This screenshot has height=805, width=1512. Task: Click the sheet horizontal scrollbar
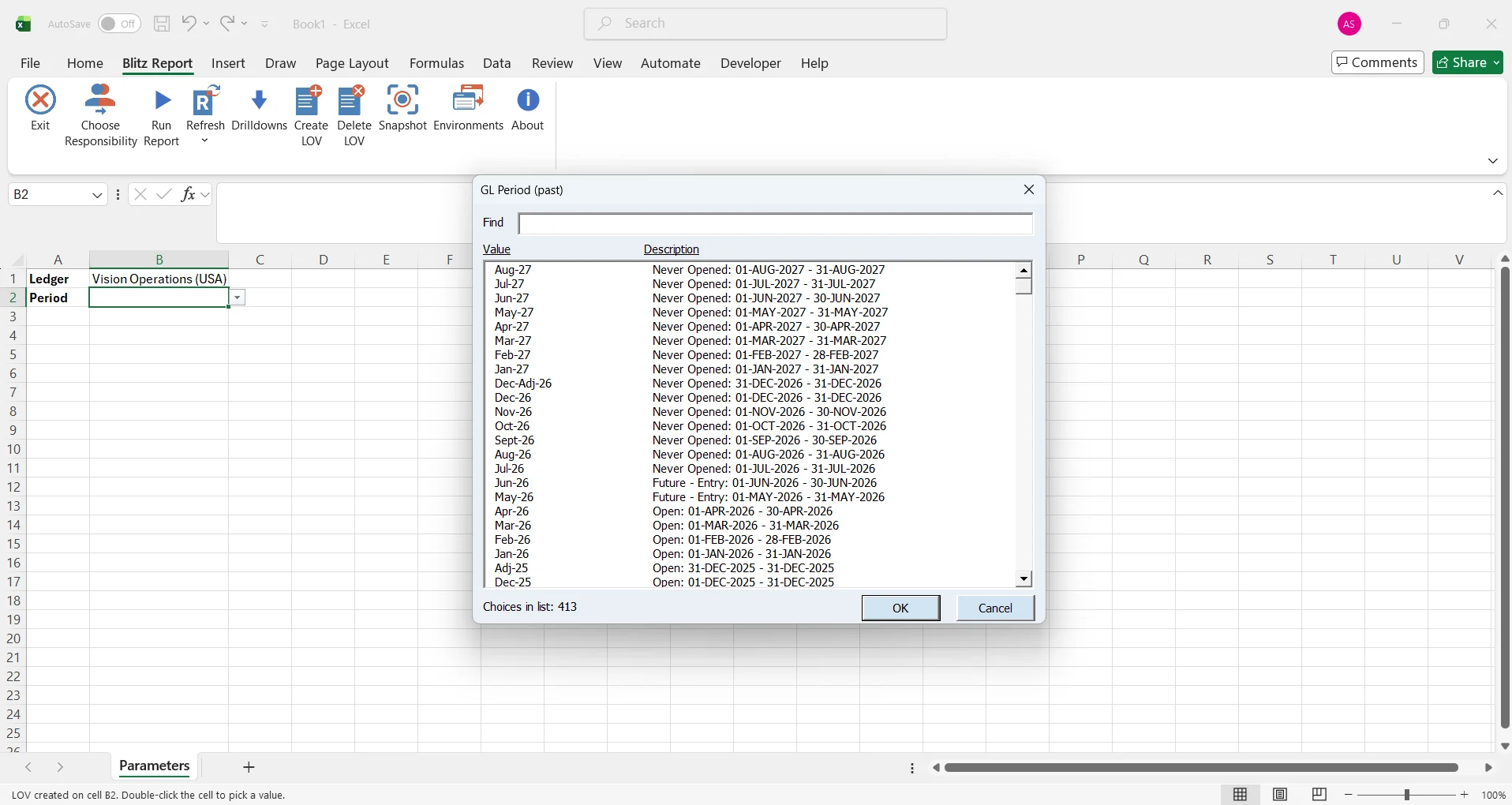coord(1202,767)
